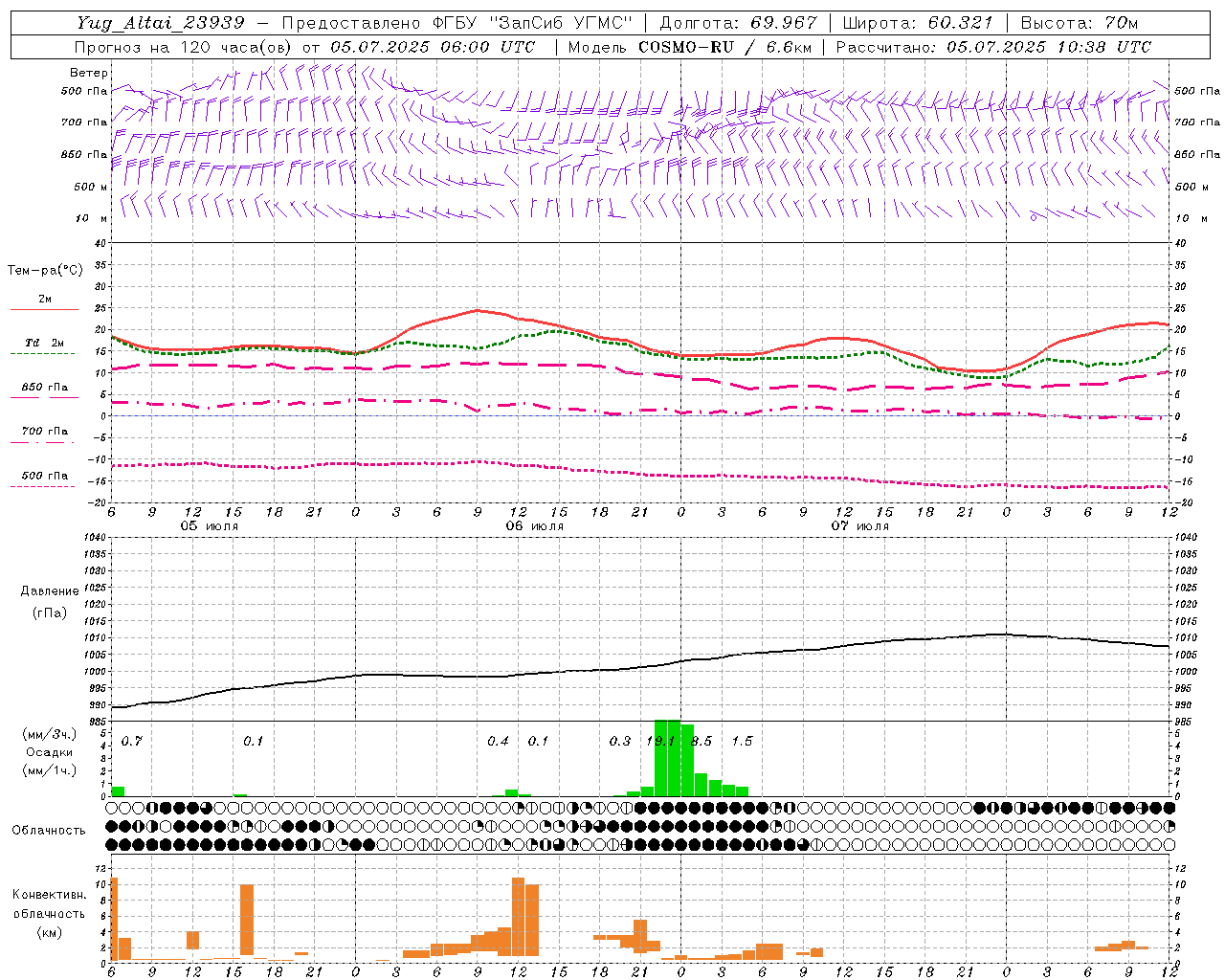Click the precipitation total 1.5
Image resolution: width=1225 pixels, height=980 pixels.
point(742,741)
